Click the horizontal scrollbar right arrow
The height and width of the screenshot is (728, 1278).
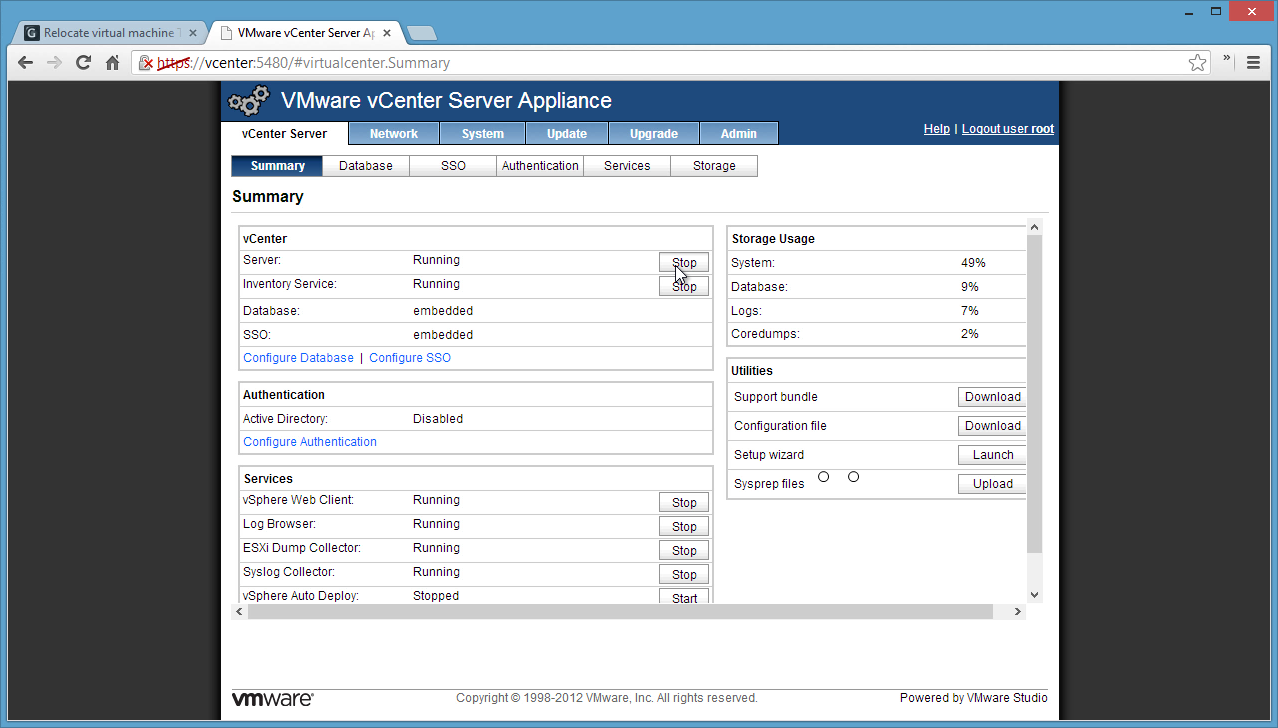[x=1019, y=611]
